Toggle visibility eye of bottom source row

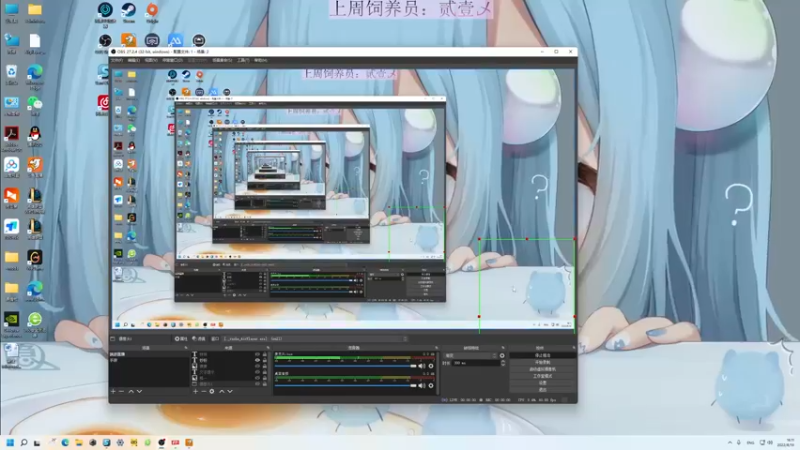coord(257,384)
